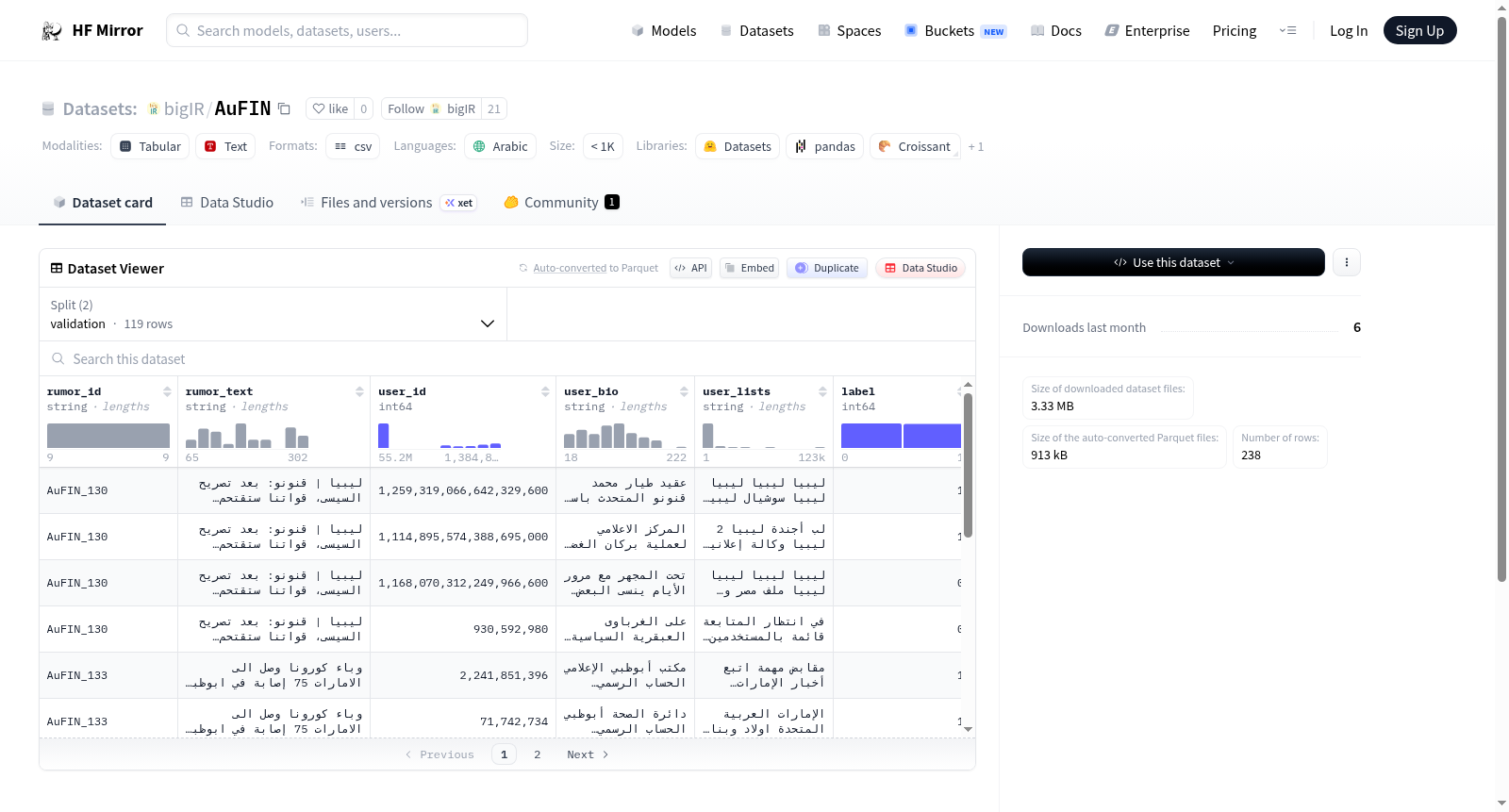
Task: Open the extra navigation menu icon
Action: coord(1287,31)
